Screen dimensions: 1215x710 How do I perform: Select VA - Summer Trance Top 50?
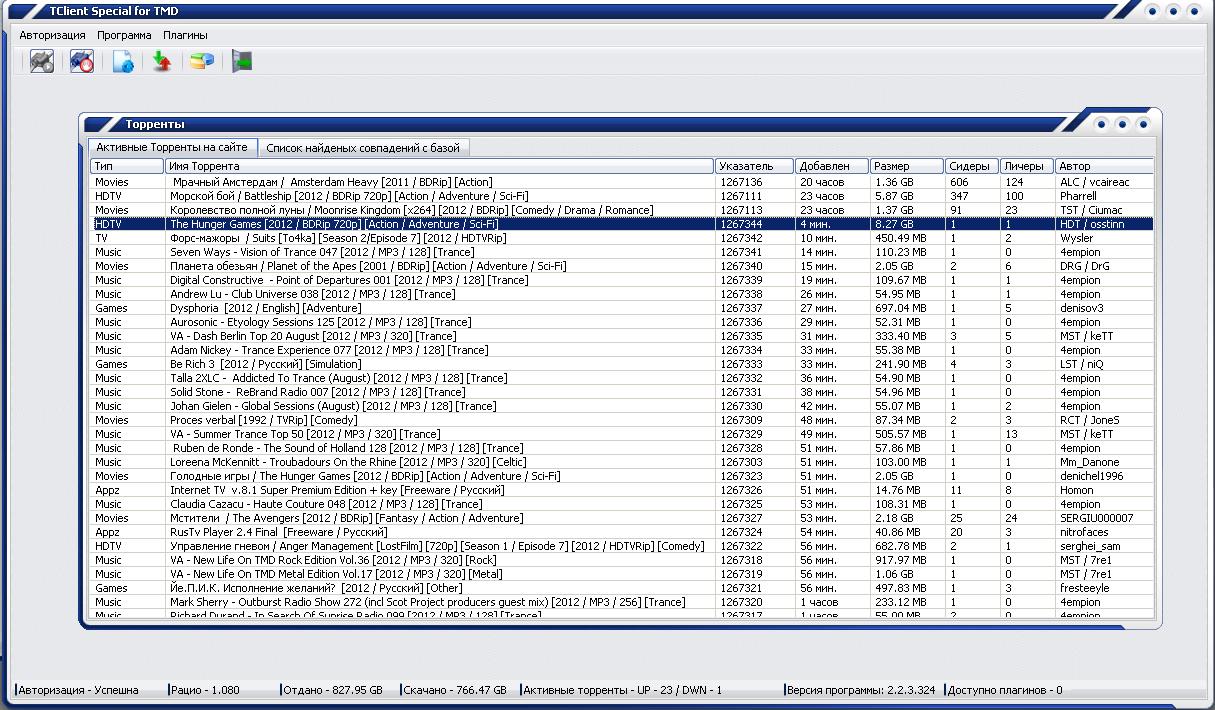pos(621,434)
